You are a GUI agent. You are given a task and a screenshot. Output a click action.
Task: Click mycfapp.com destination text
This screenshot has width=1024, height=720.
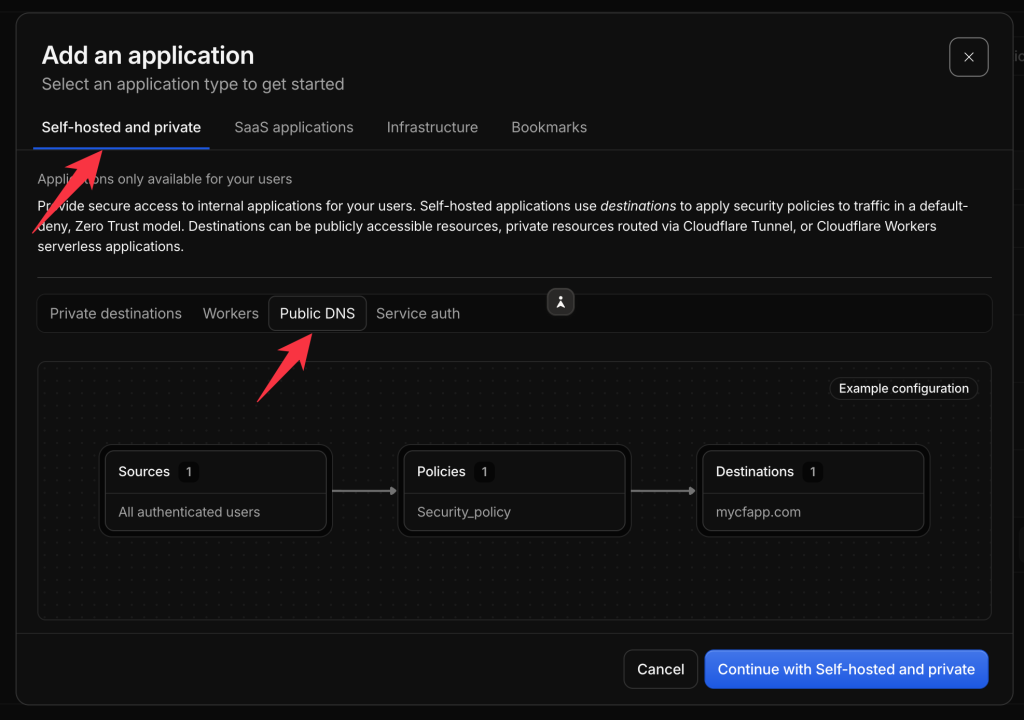(x=758, y=512)
